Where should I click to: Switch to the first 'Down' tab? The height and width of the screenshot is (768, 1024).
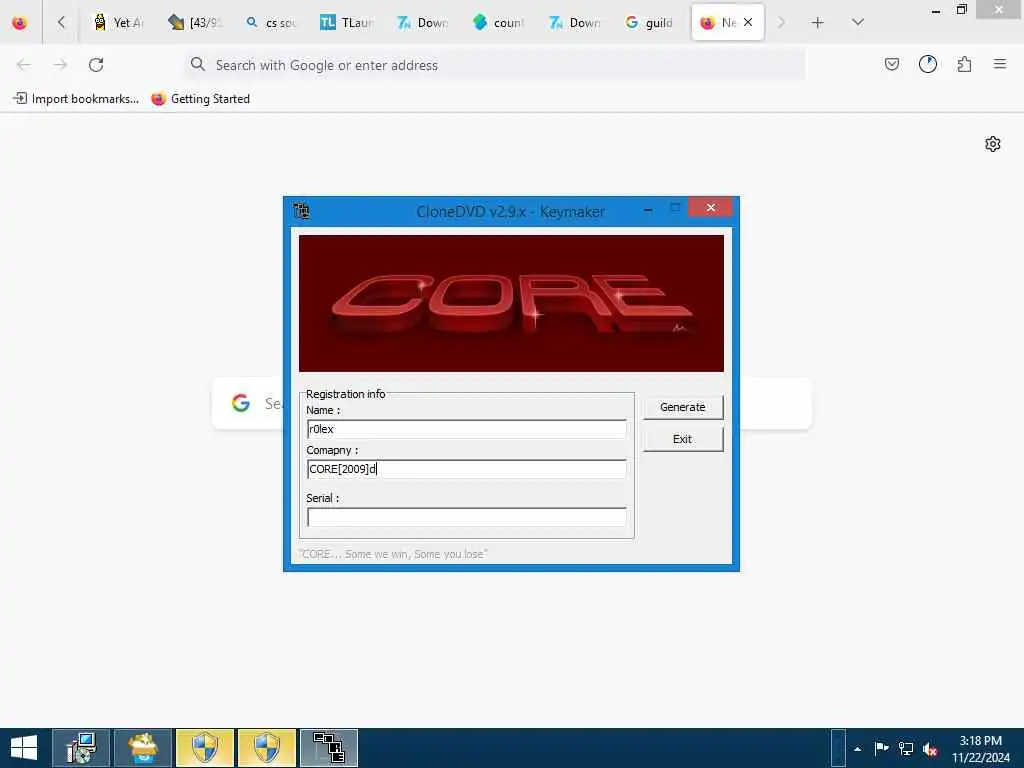pos(422,23)
